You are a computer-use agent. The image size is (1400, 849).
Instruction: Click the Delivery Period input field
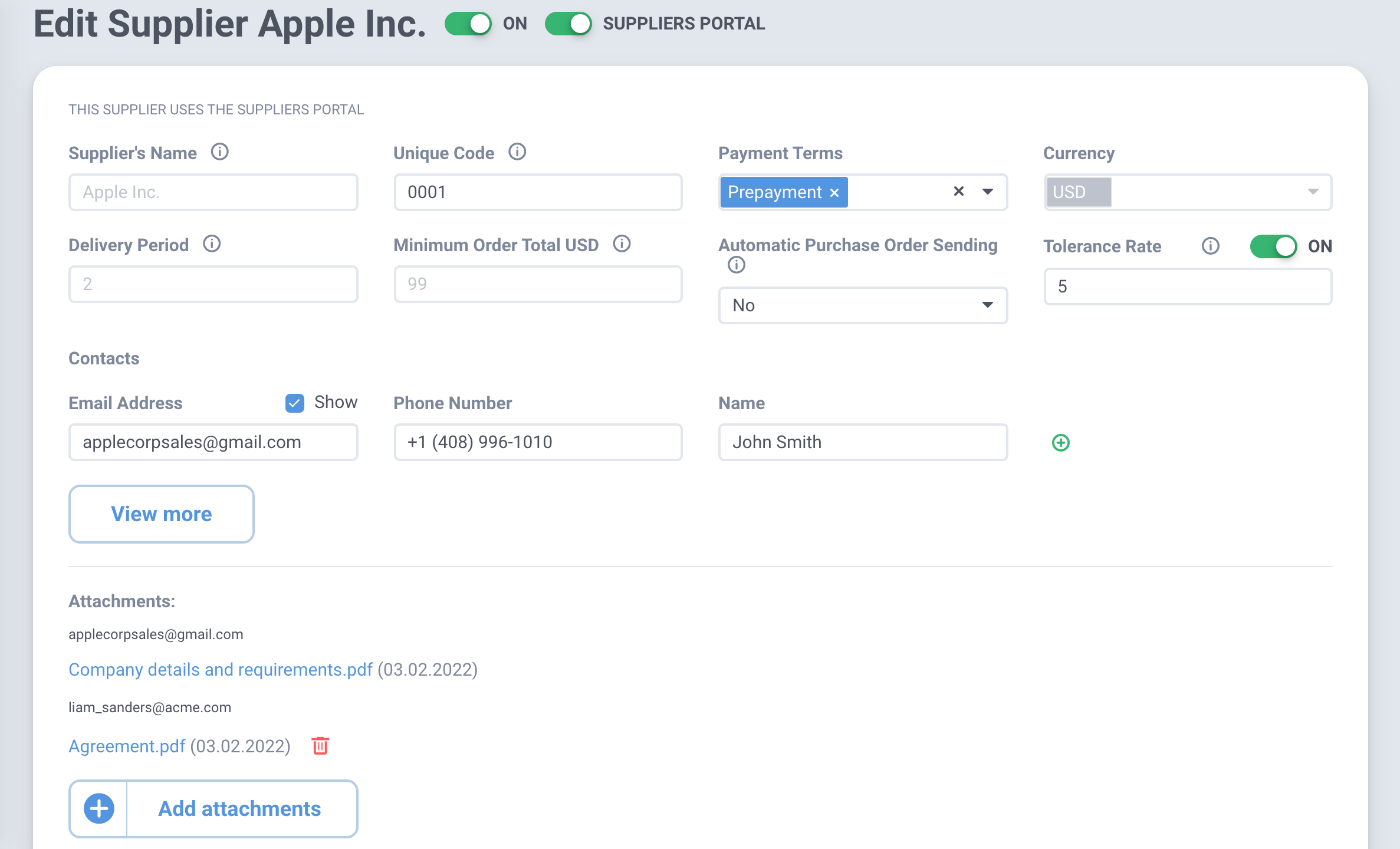pyautogui.click(x=213, y=284)
